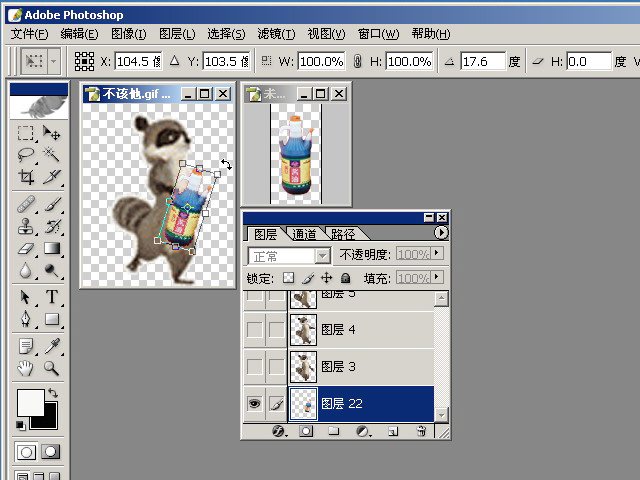The image size is (640, 480).
Task: Create a new layer set
Action: coord(334,431)
